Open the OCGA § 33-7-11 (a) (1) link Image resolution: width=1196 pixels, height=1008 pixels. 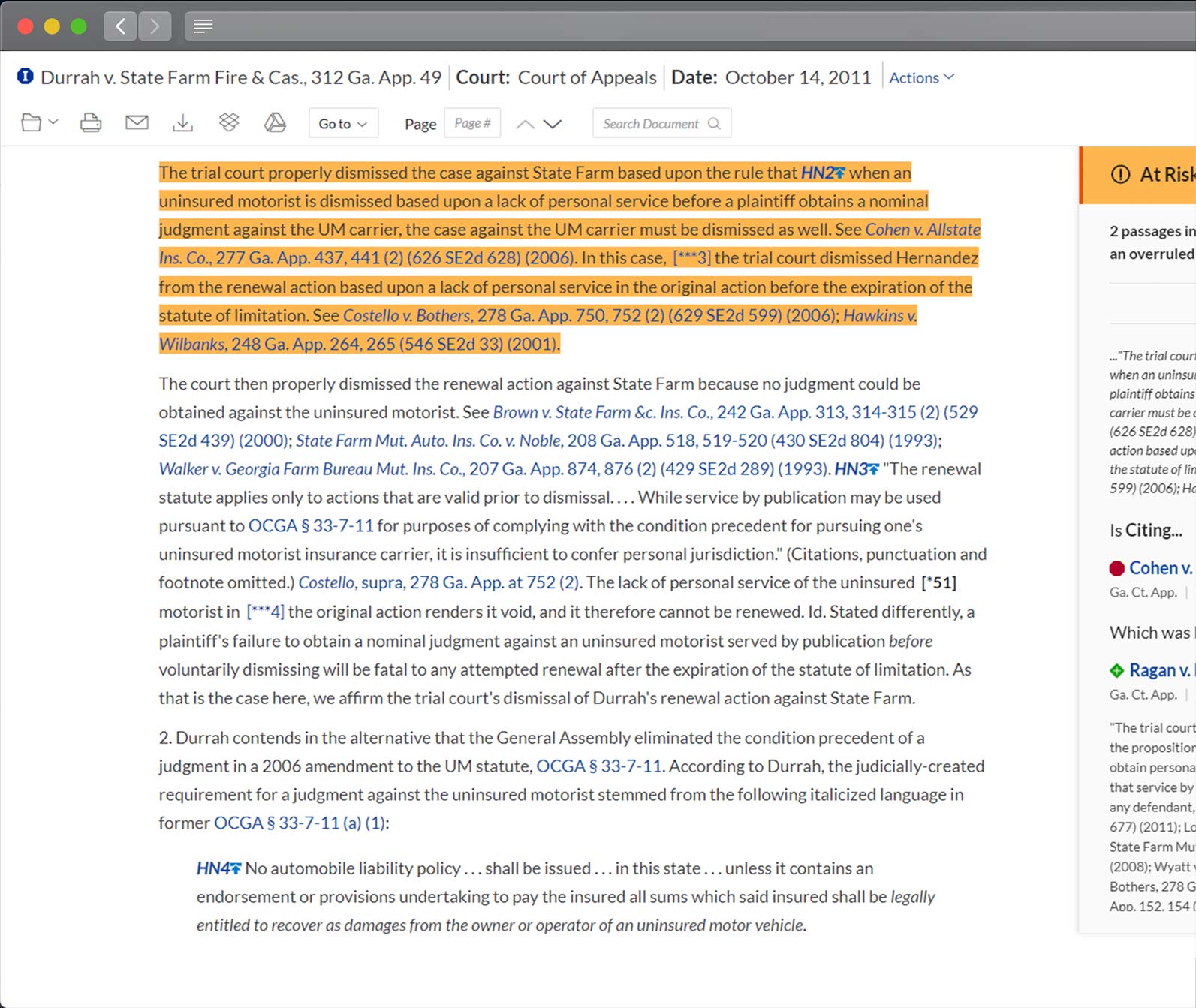tap(300, 823)
